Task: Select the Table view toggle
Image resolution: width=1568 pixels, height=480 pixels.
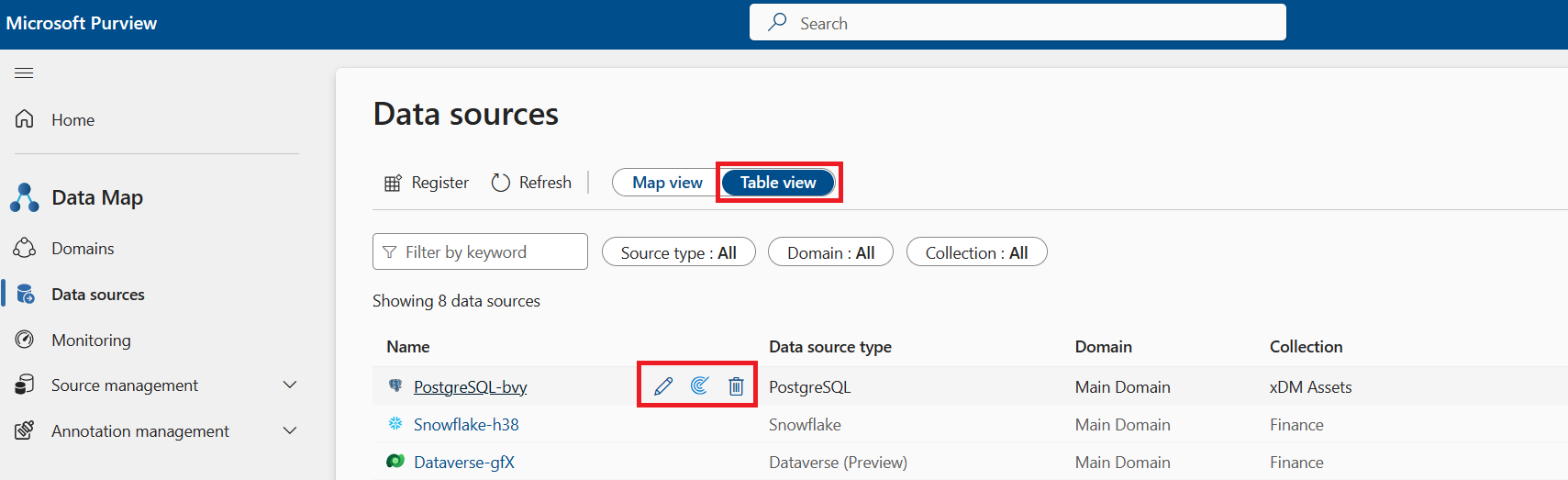Action: pyautogui.click(x=778, y=183)
